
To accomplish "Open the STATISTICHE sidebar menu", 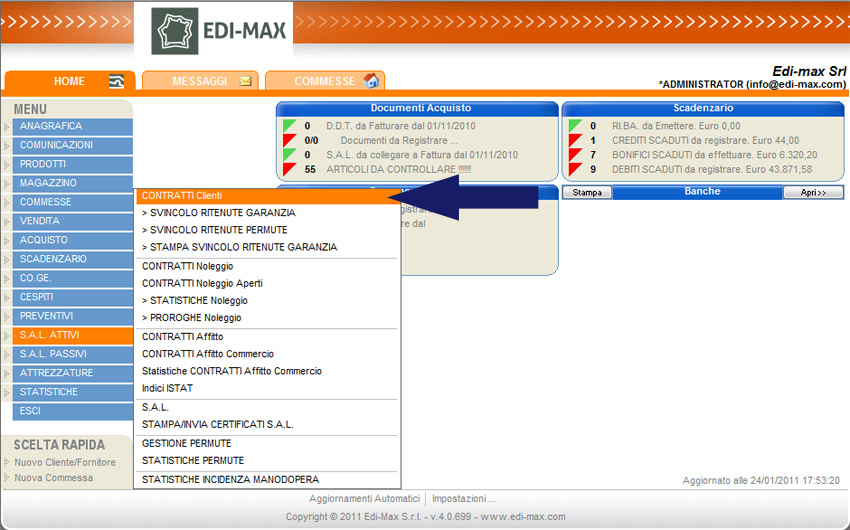I will tap(70, 392).
